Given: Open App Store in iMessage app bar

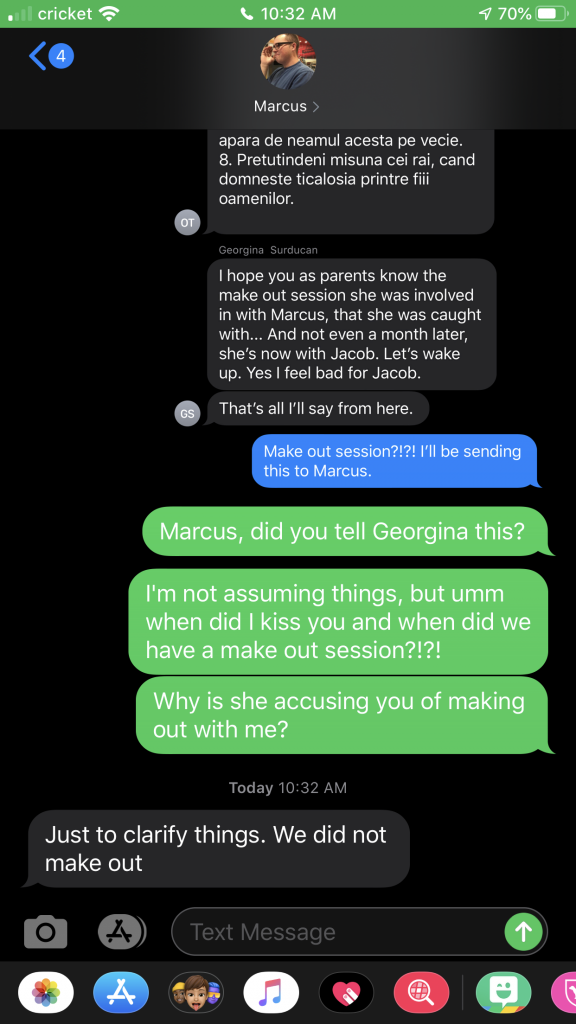Looking at the screenshot, I should 121,993.
